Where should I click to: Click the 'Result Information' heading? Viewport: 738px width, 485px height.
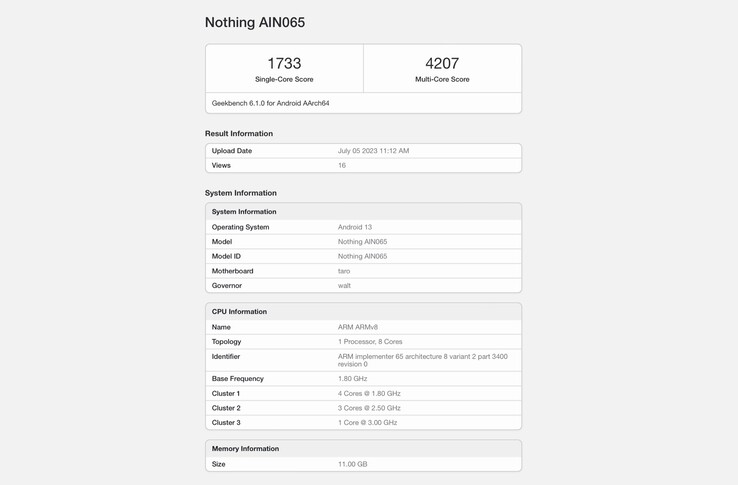(239, 133)
